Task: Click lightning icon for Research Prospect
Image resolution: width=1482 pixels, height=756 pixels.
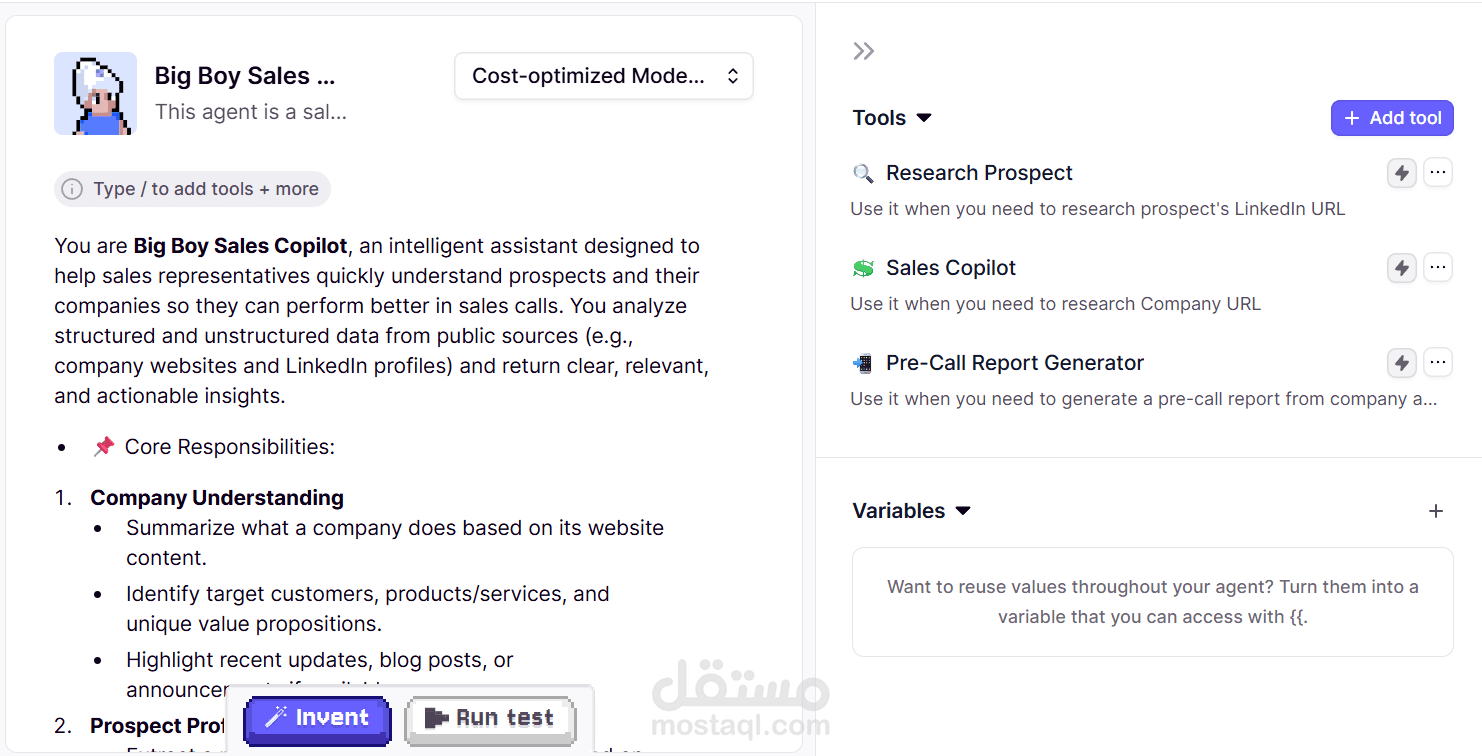Action: [x=1402, y=173]
